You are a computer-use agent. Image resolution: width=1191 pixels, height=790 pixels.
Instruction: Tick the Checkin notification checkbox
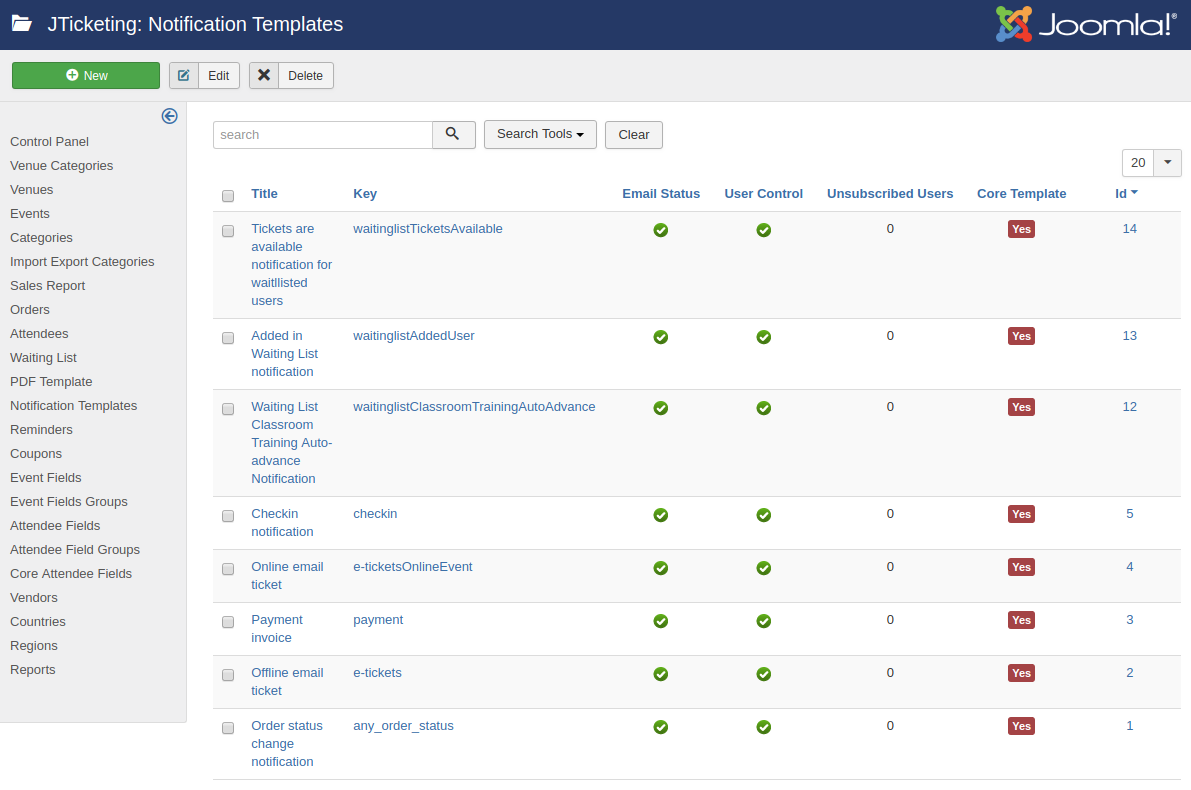[228, 516]
